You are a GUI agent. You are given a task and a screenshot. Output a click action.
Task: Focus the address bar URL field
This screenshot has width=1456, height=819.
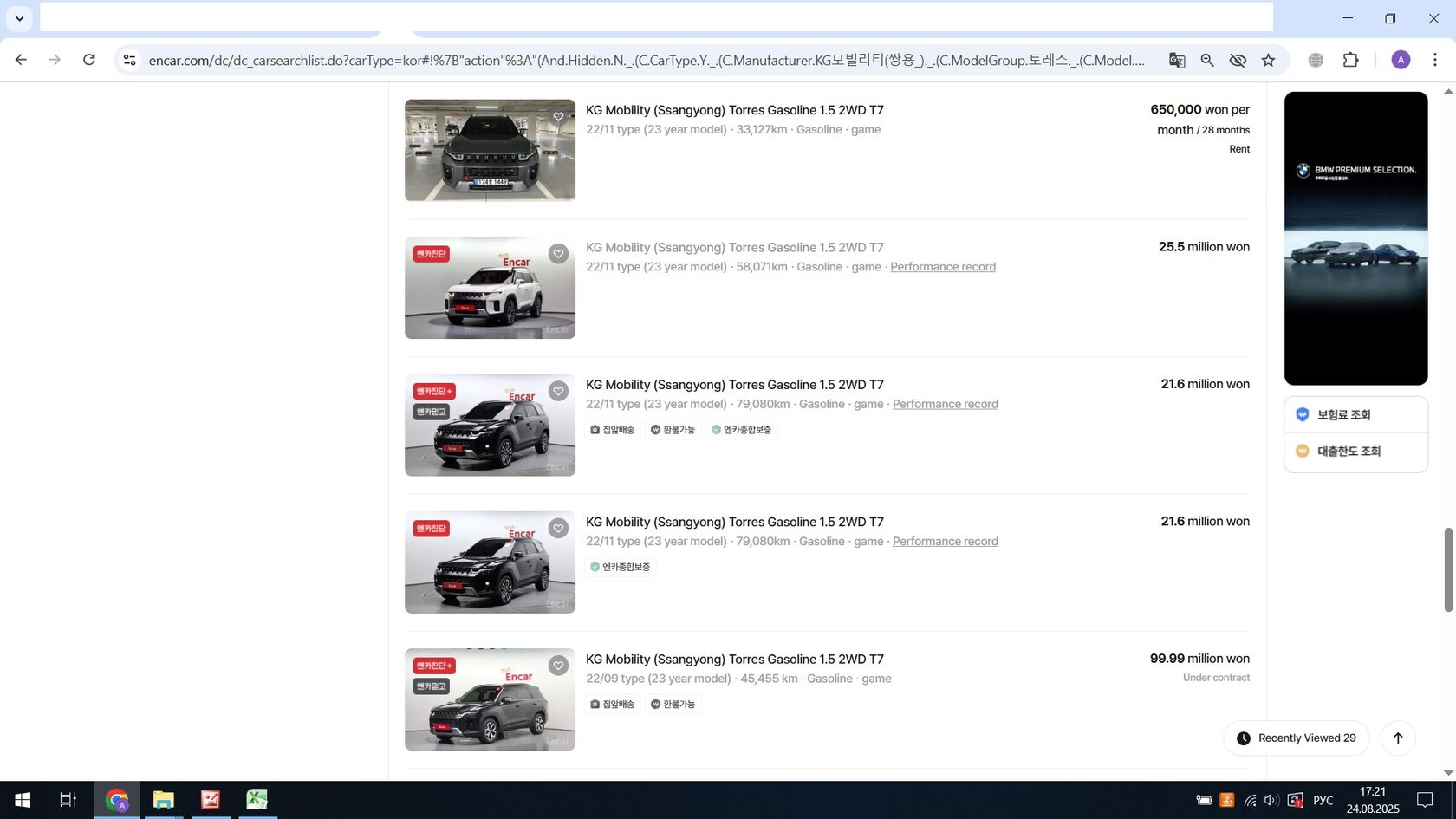pyautogui.click(x=647, y=60)
